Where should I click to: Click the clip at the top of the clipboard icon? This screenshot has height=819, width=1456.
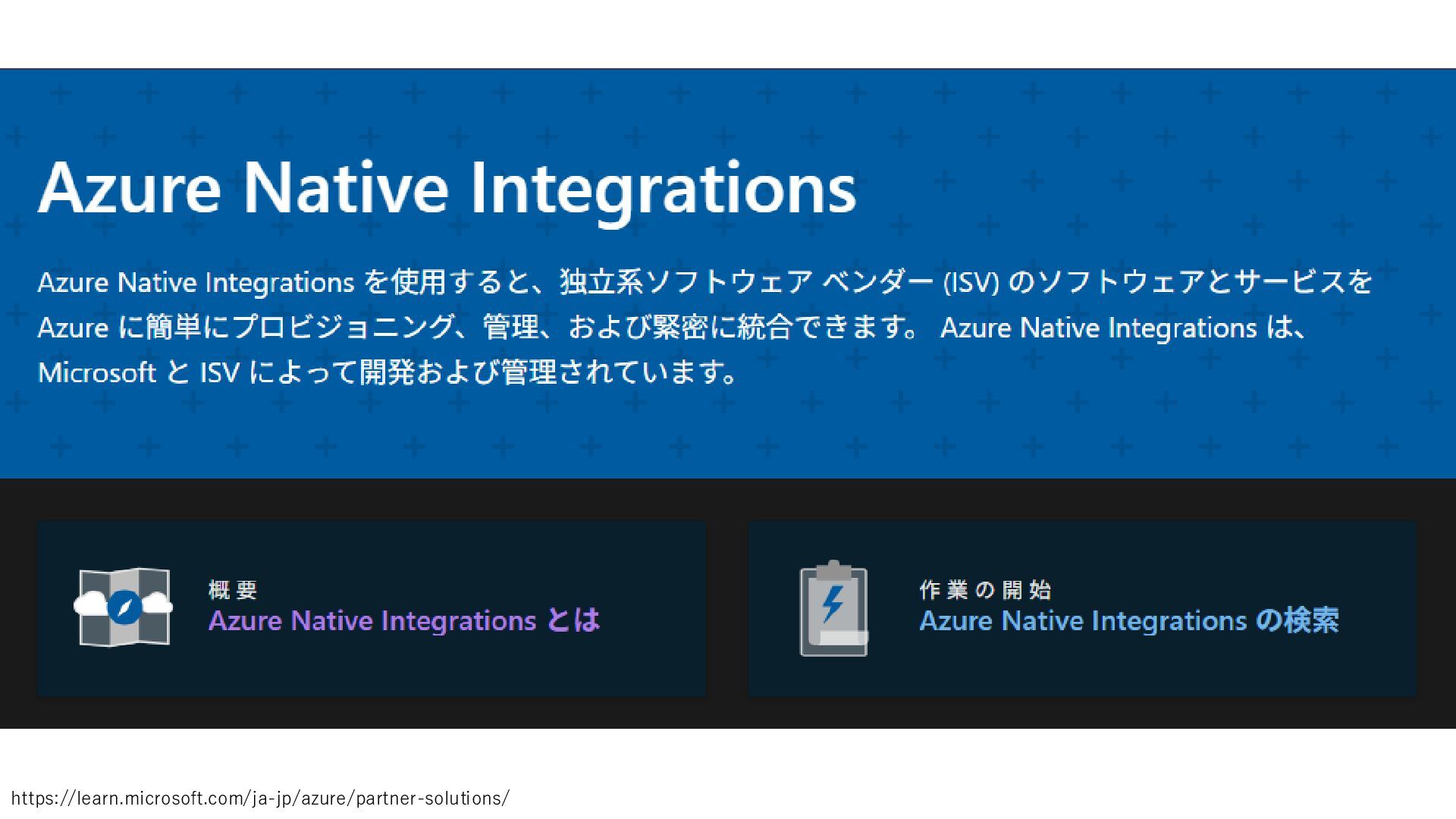click(x=833, y=569)
